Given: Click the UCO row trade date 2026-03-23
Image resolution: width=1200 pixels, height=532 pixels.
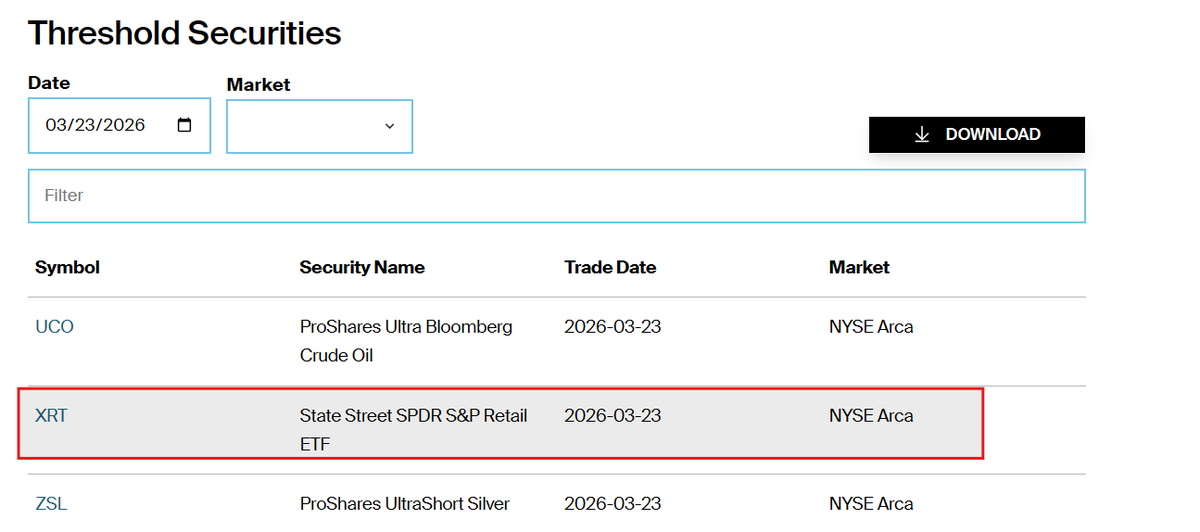Looking at the screenshot, I should 613,327.
